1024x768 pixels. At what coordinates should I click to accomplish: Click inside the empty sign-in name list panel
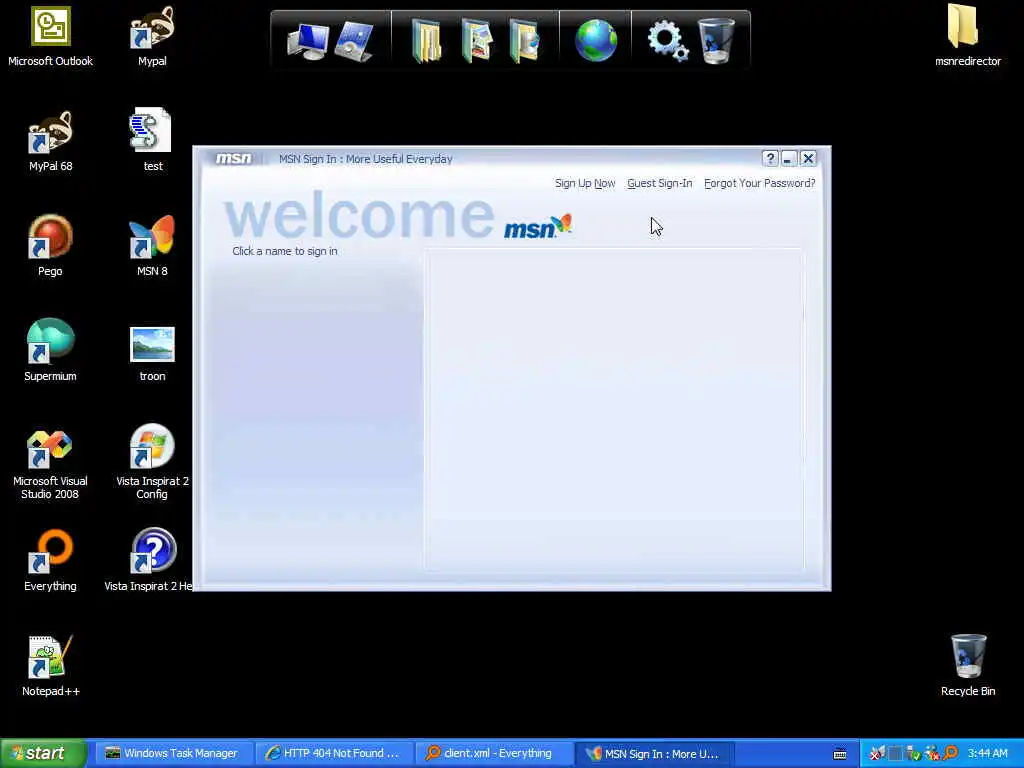(x=614, y=409)
